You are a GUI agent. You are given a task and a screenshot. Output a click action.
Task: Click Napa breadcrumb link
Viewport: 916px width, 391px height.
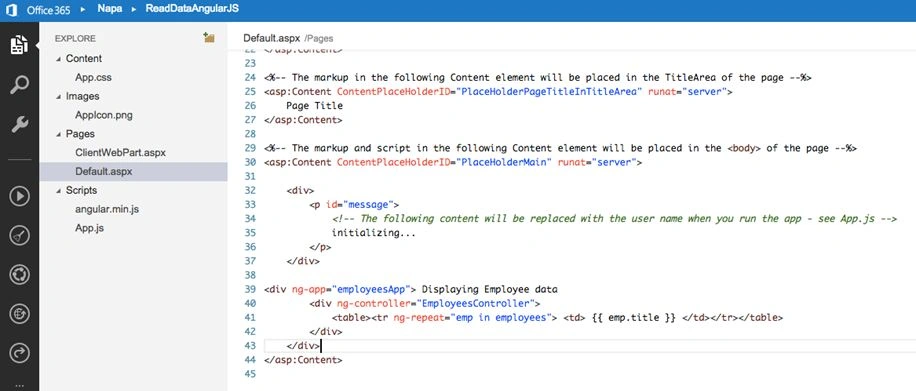tap(109, 9)
